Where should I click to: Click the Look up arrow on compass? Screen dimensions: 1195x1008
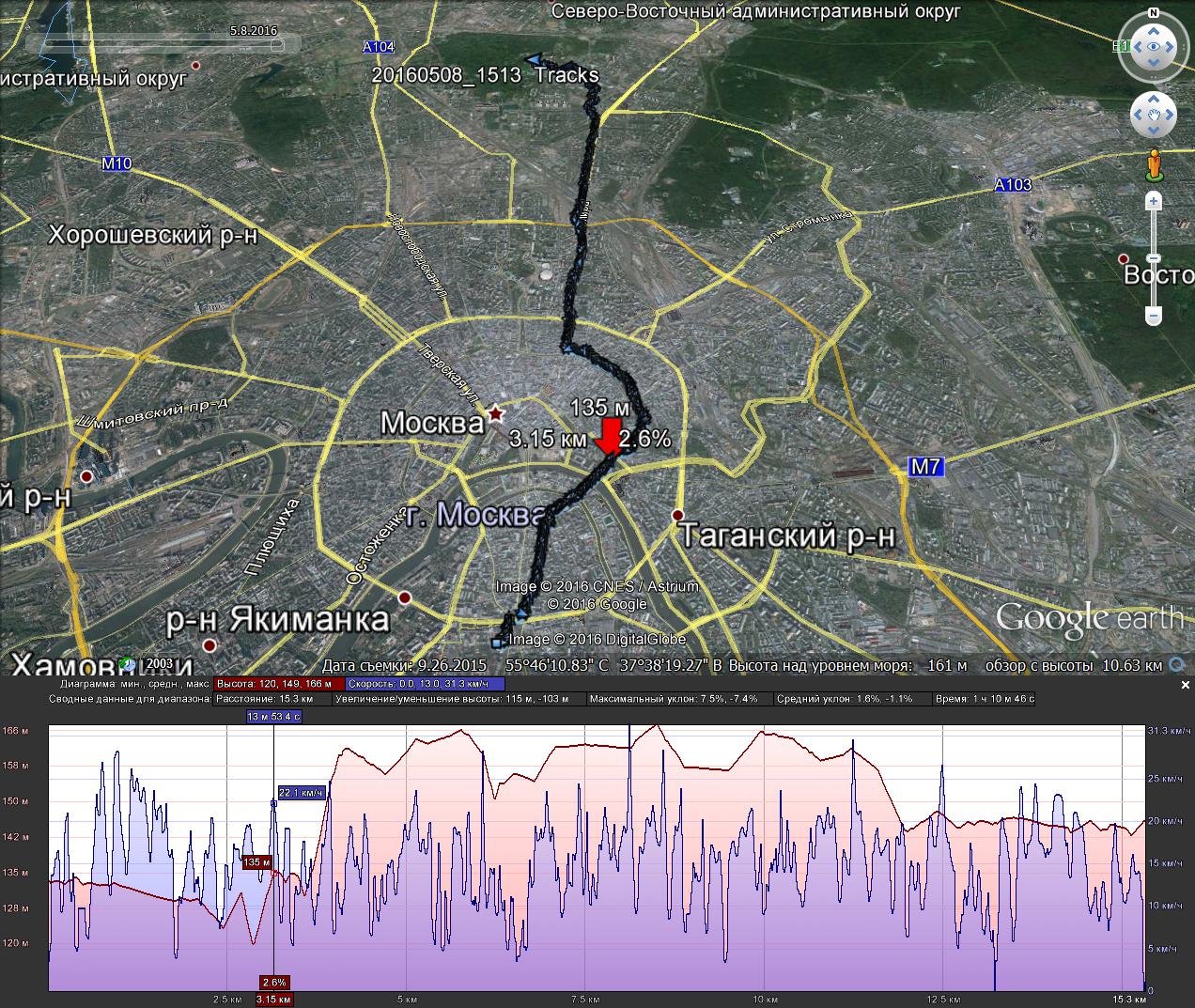[1153, 30]
